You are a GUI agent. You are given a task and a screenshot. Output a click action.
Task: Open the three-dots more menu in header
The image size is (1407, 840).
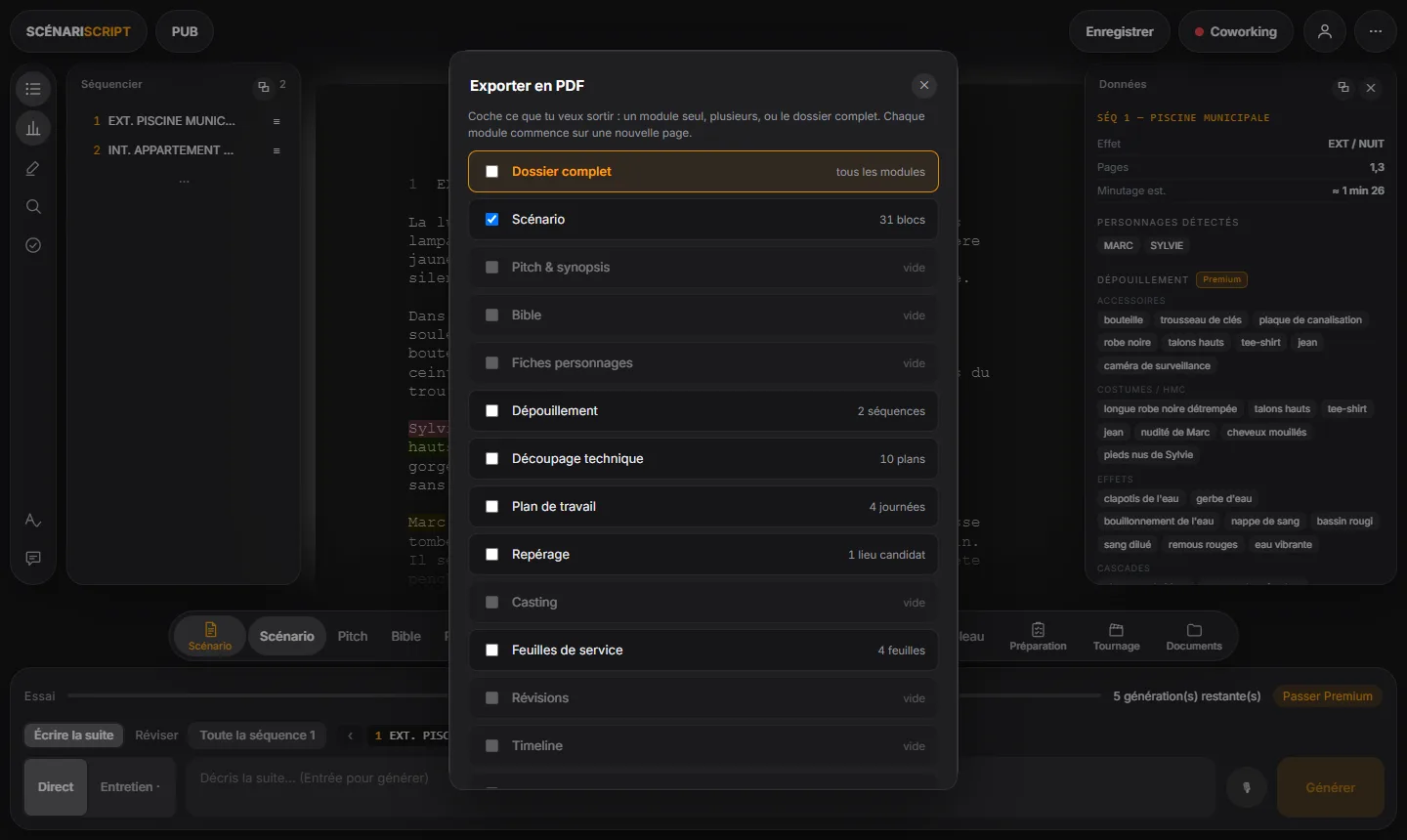pyautogui.click(x=1376, y=31)
